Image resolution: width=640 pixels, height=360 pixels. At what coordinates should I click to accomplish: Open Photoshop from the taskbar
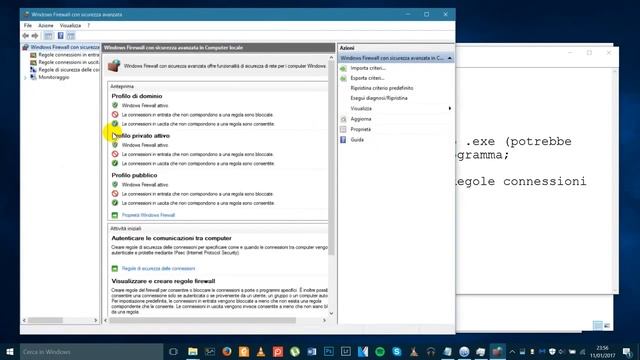pyautogui.click(x=329, y=351)
